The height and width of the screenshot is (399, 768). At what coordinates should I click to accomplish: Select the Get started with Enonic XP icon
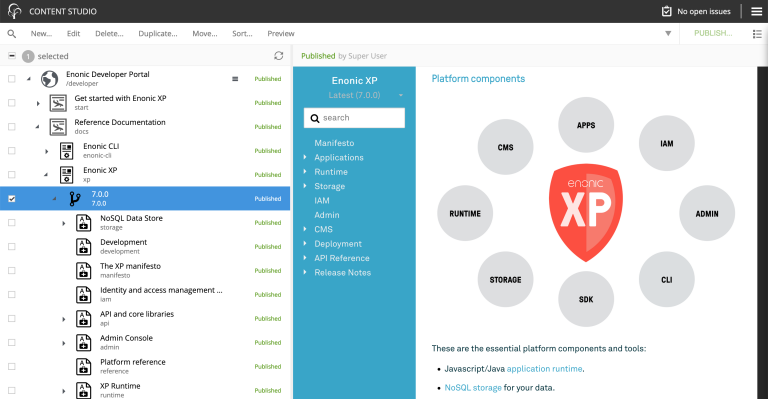58,103
